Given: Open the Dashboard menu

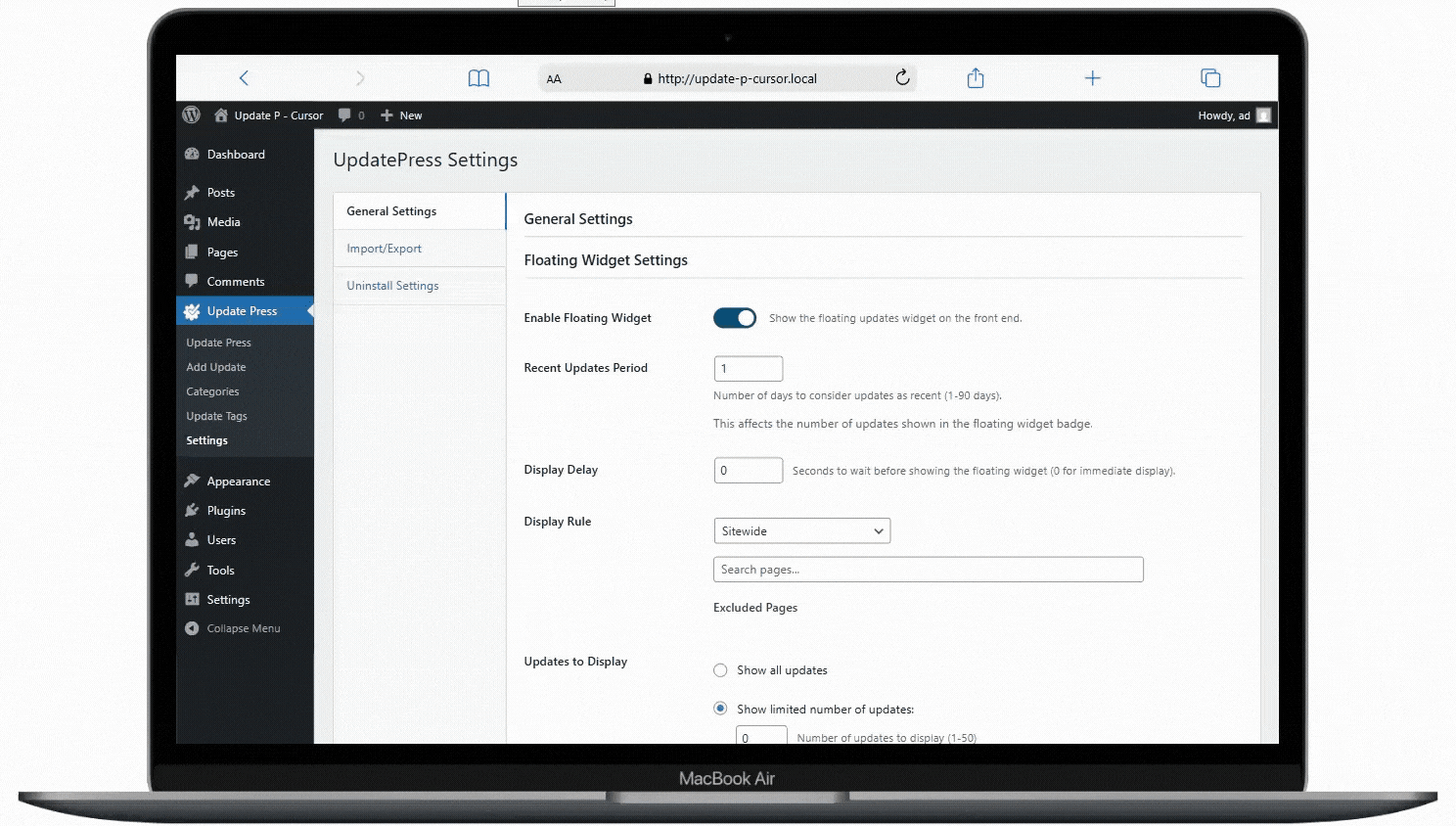Looking at the screenshot, I should coord(245,155).
